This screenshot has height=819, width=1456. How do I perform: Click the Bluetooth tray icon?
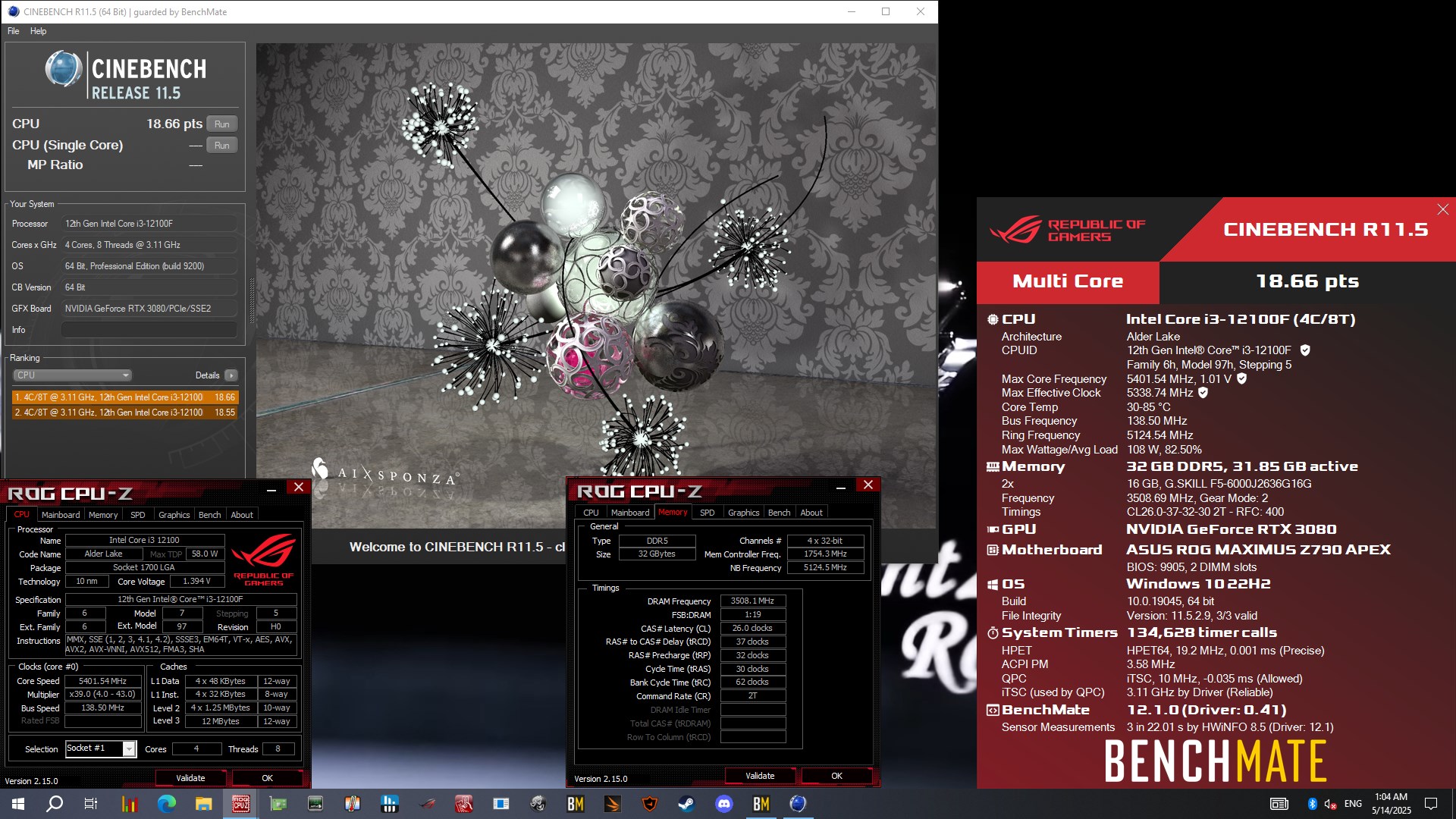pyautogui.click(x=1312, y=804)
